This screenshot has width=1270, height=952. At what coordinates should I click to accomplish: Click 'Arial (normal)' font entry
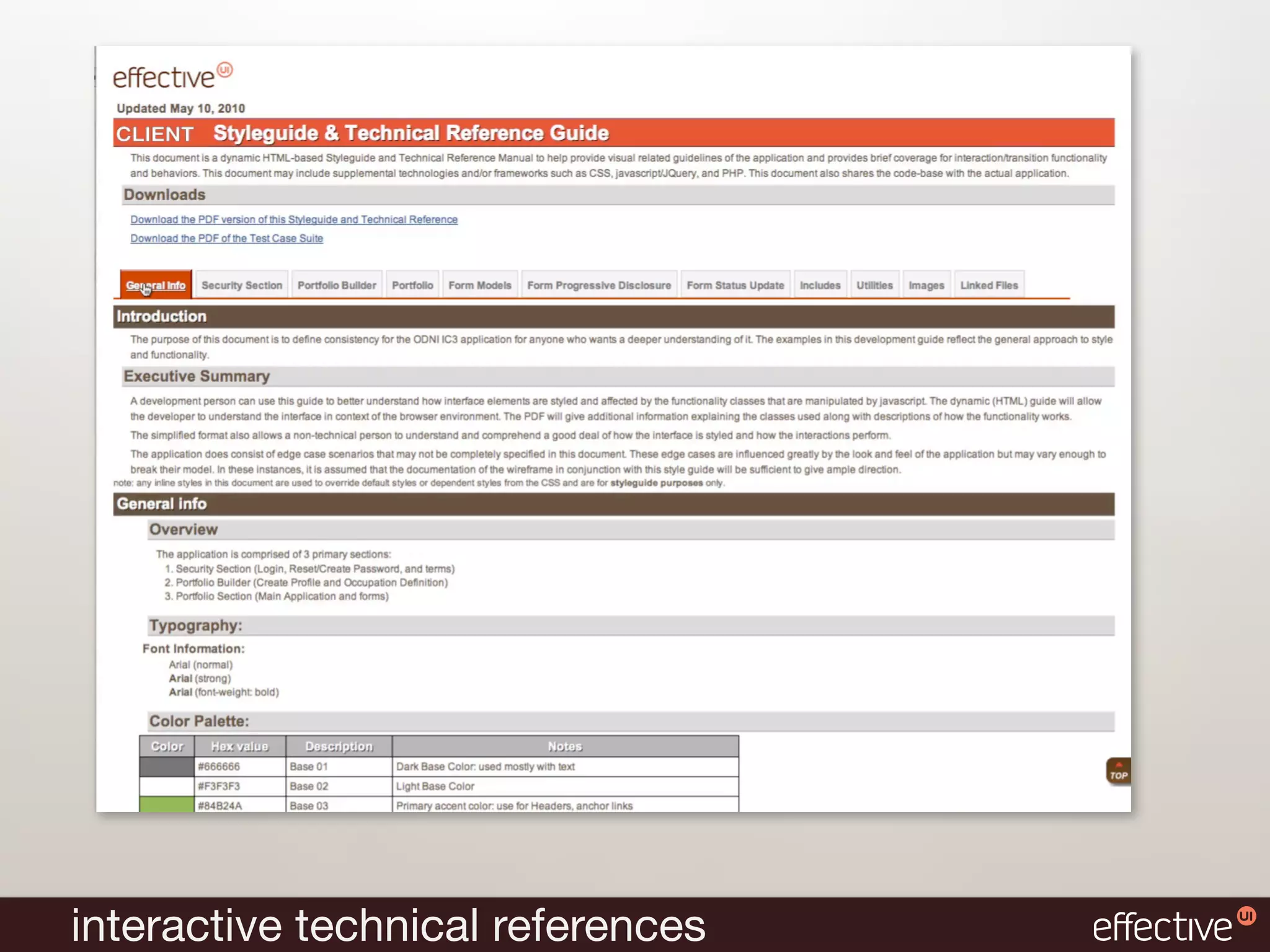[201, 664]
